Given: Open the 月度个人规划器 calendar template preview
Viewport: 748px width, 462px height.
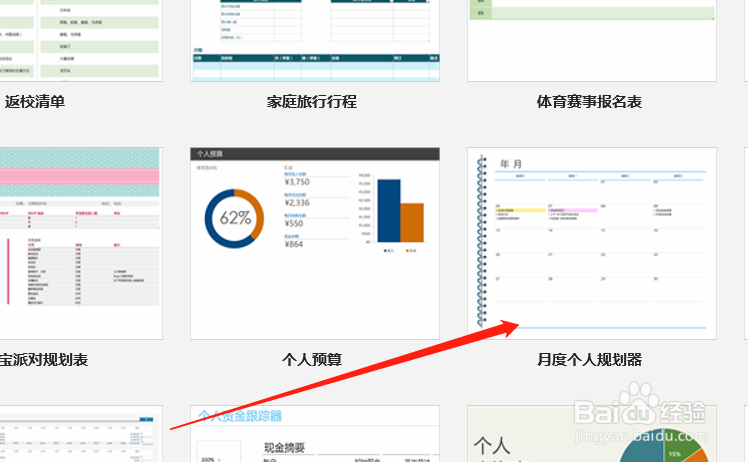Looking at the screenshot, I should [x=592, y=243].
